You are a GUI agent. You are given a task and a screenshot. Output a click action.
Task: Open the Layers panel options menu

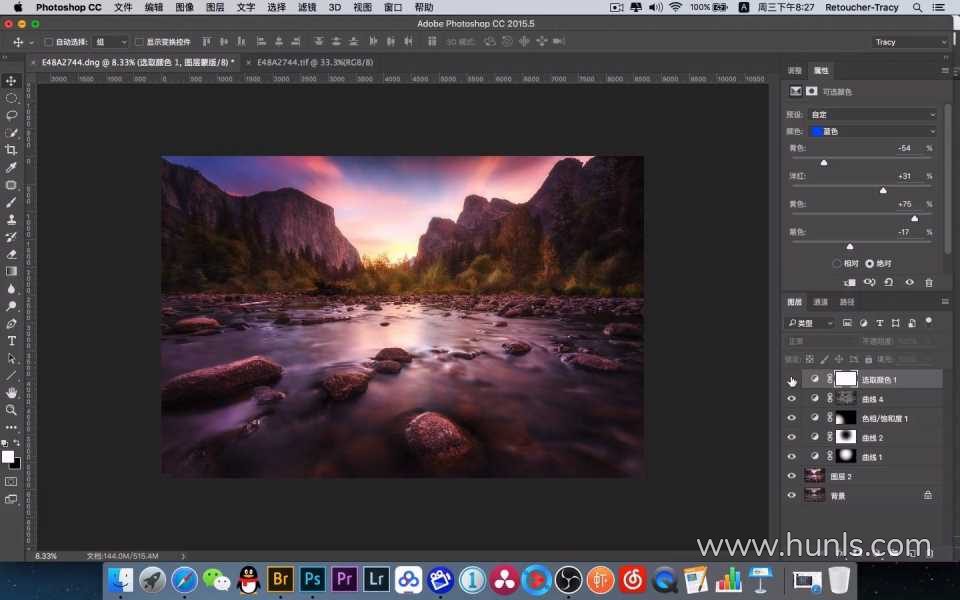[945, 301]
